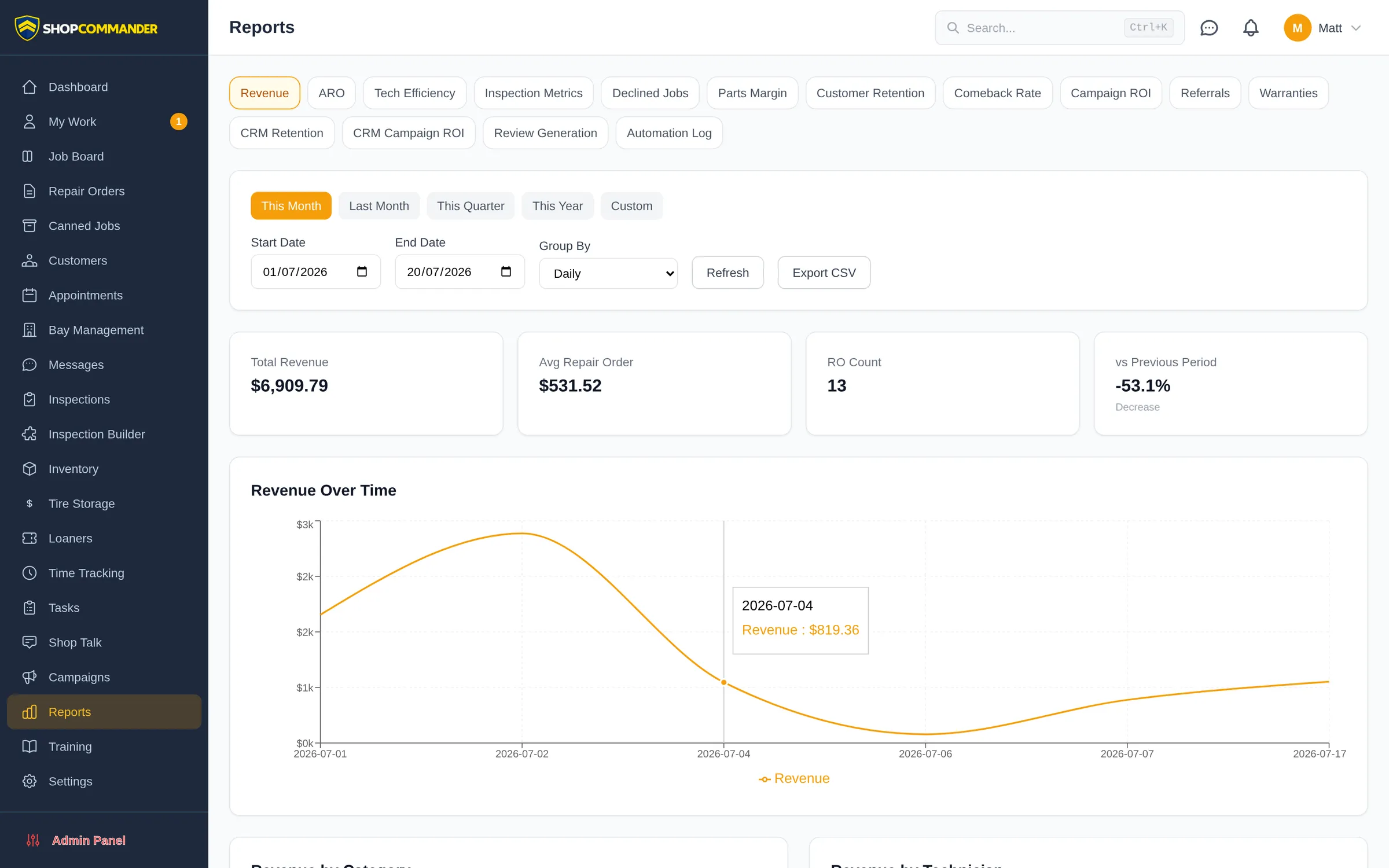
Task: Click the Job Board columns icon
Action: (28, 156)
